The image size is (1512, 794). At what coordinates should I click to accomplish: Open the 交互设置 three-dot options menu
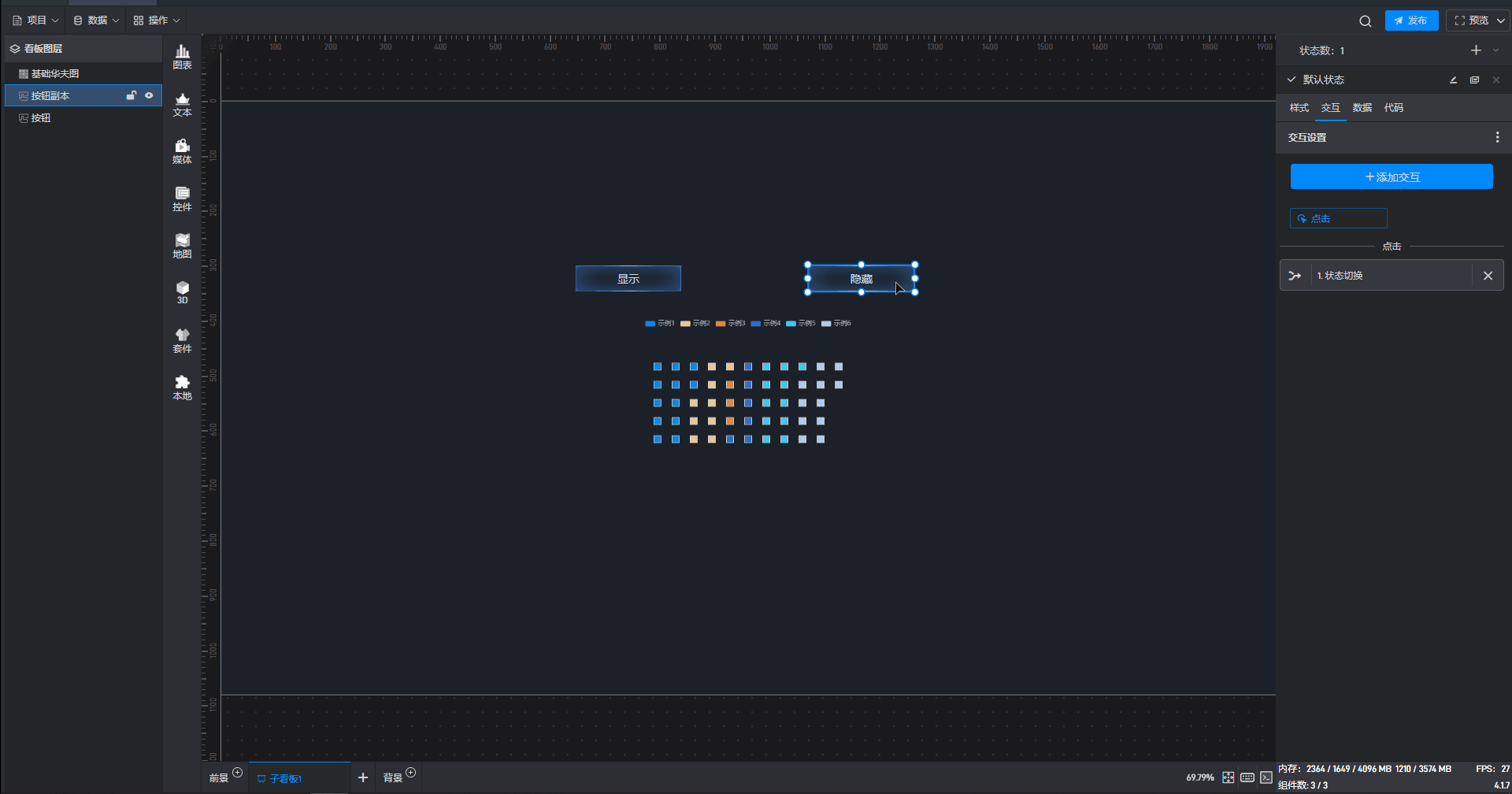(x=1497, y=137)
